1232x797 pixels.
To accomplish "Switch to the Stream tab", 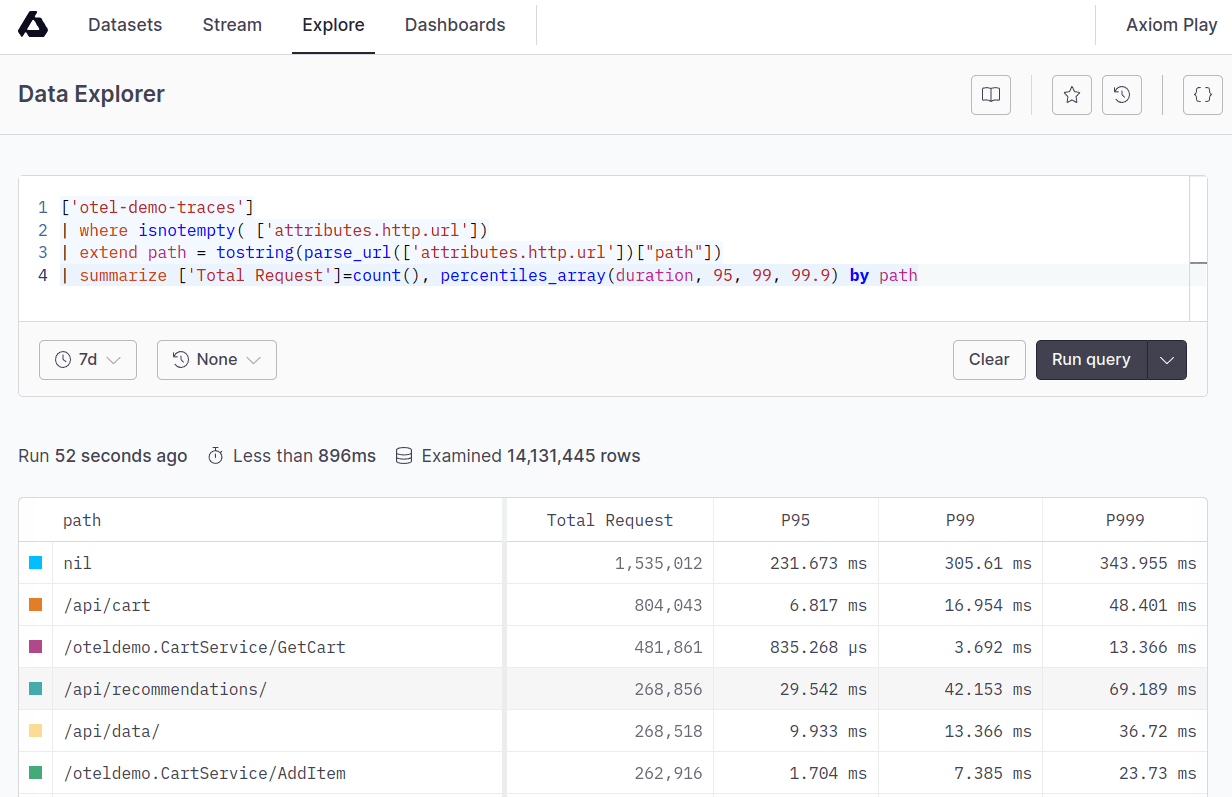I will pyautogui.click(x=232, y=25).
